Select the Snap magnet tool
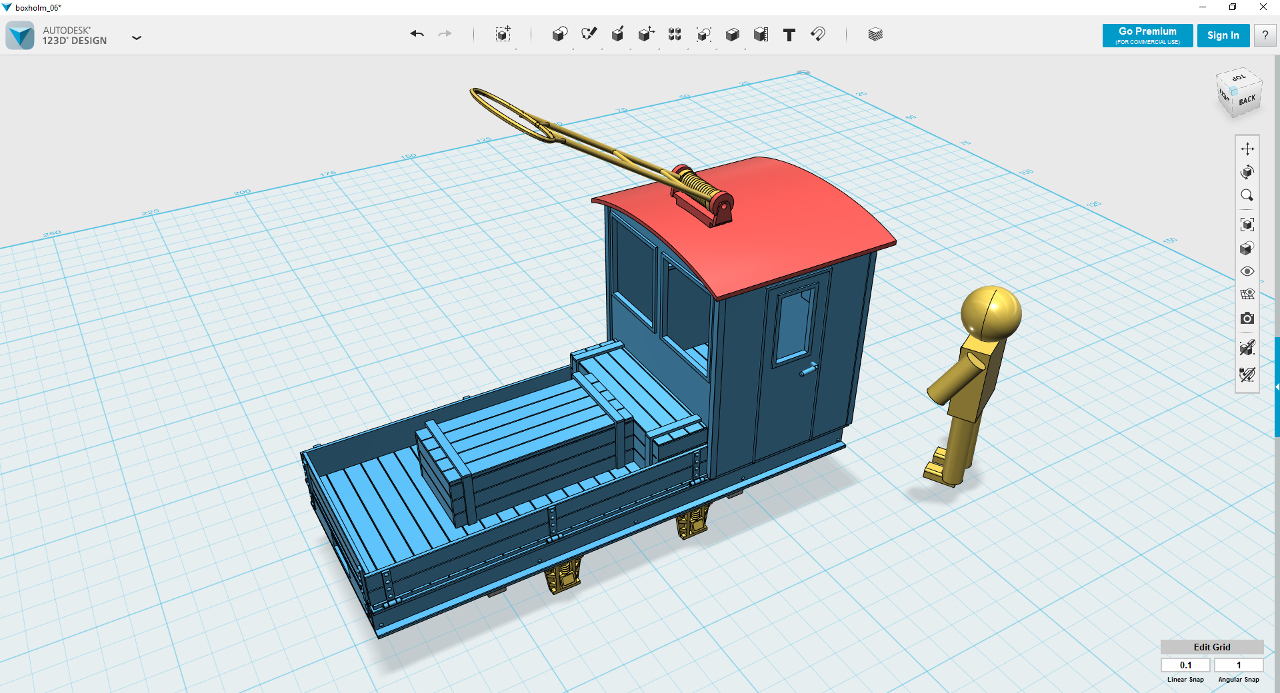 (x=817, y=34)
